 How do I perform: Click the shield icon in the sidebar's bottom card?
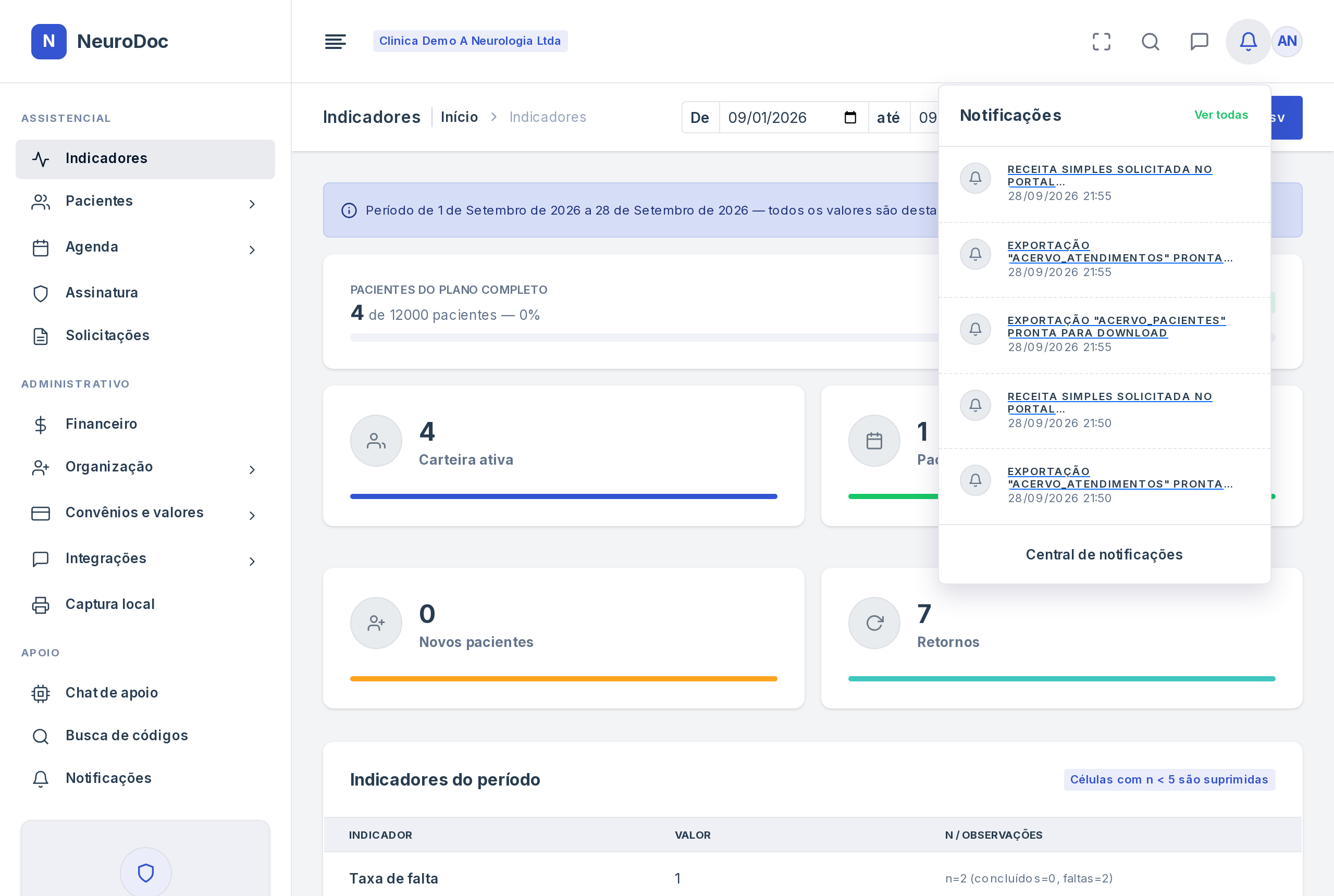(x=146, y=873)
